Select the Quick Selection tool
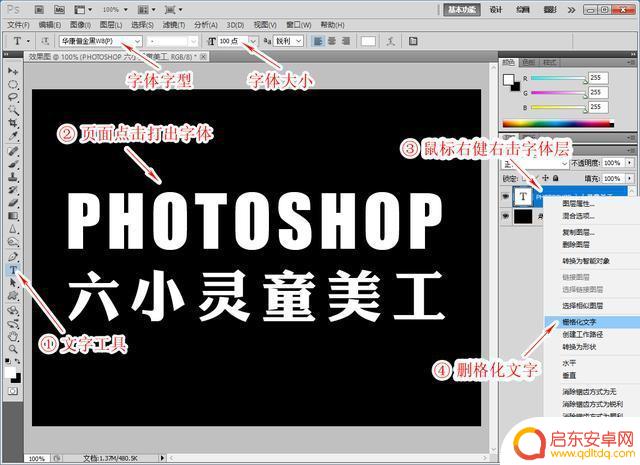Screen dimensions: 640x465 (13, 110)
